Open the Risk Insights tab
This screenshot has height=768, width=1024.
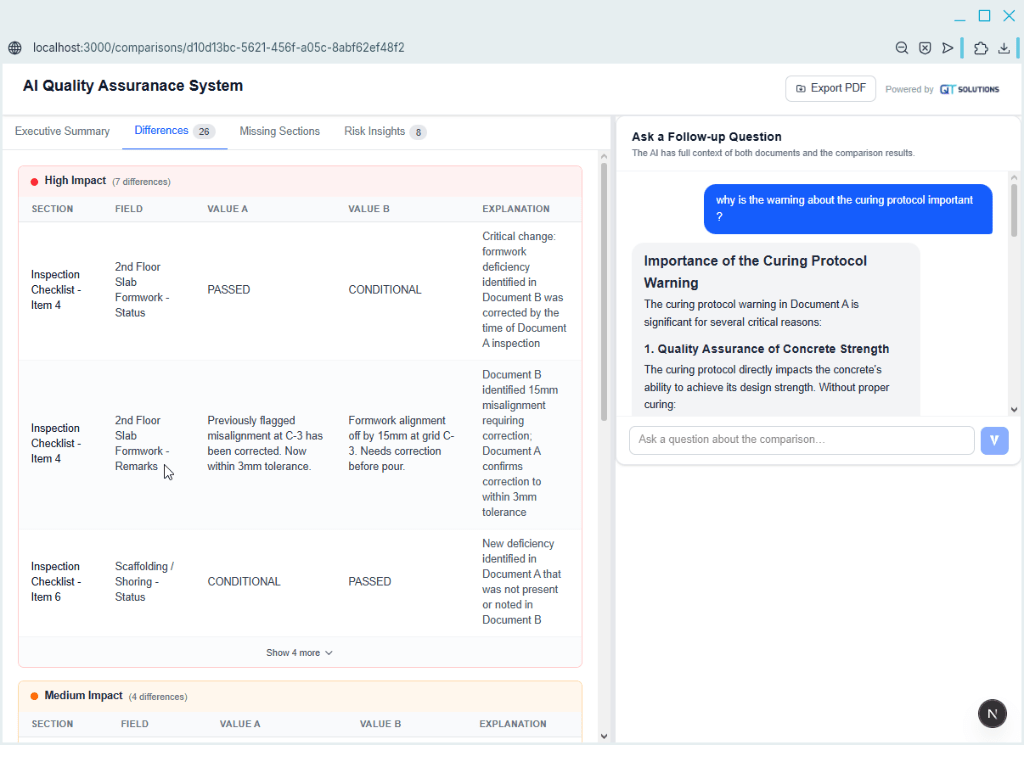pos(385,131)
